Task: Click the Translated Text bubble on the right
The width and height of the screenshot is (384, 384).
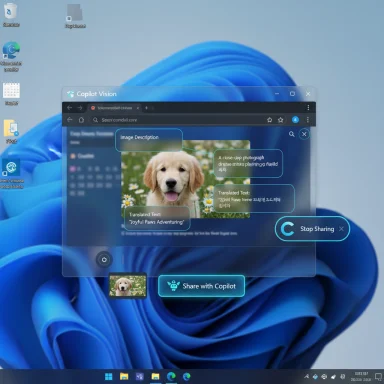Action: (254, 198)
